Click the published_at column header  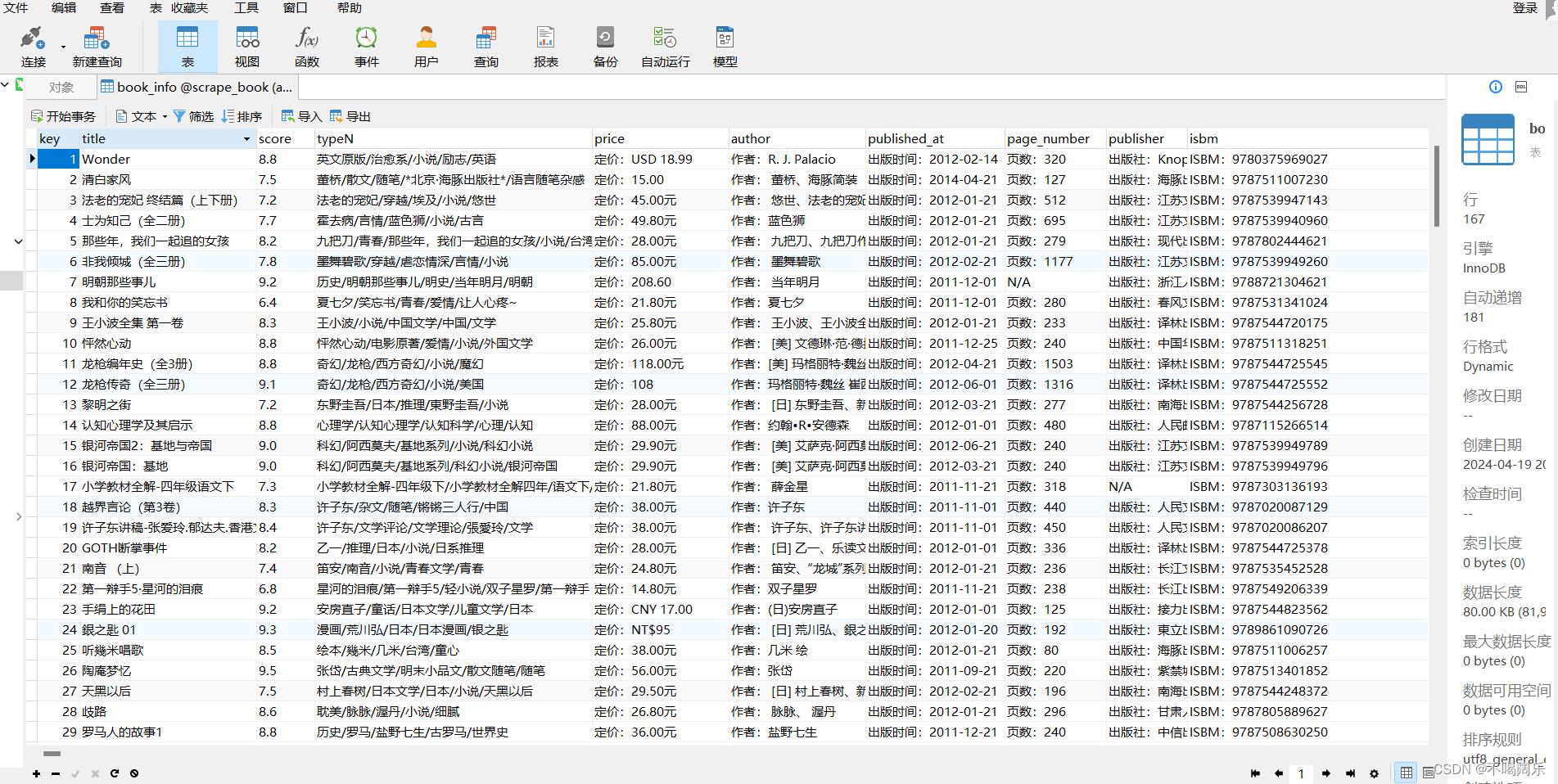pos(934,139)
